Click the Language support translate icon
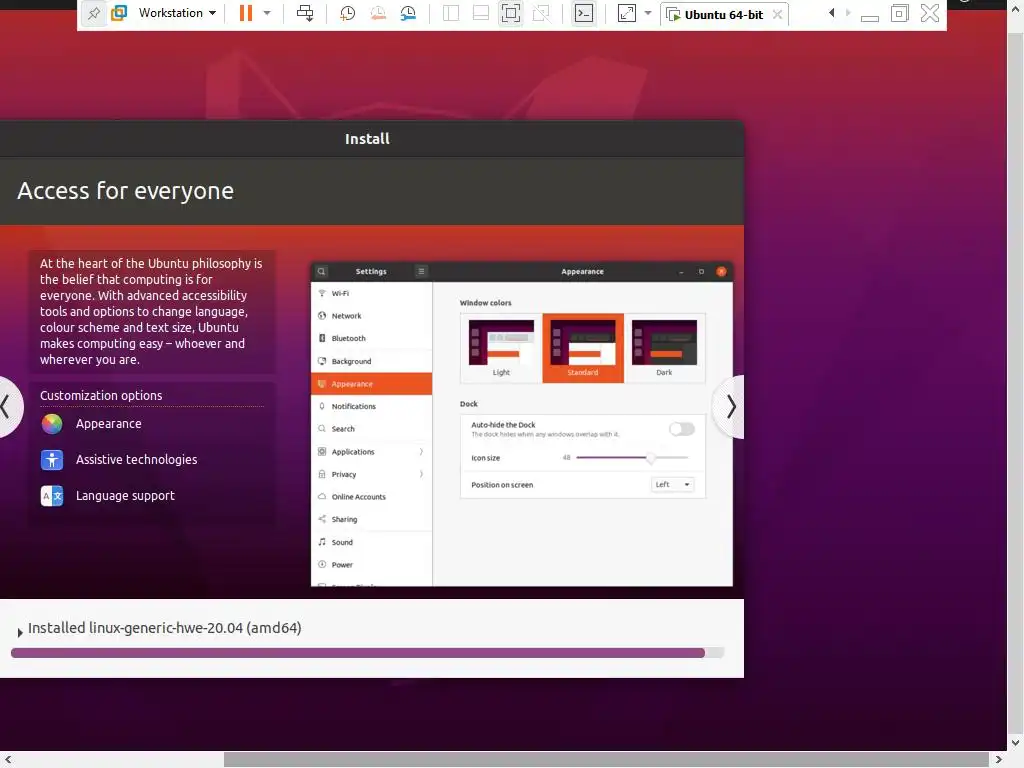This screenshot has width=1024, height=768. (52, 496)
